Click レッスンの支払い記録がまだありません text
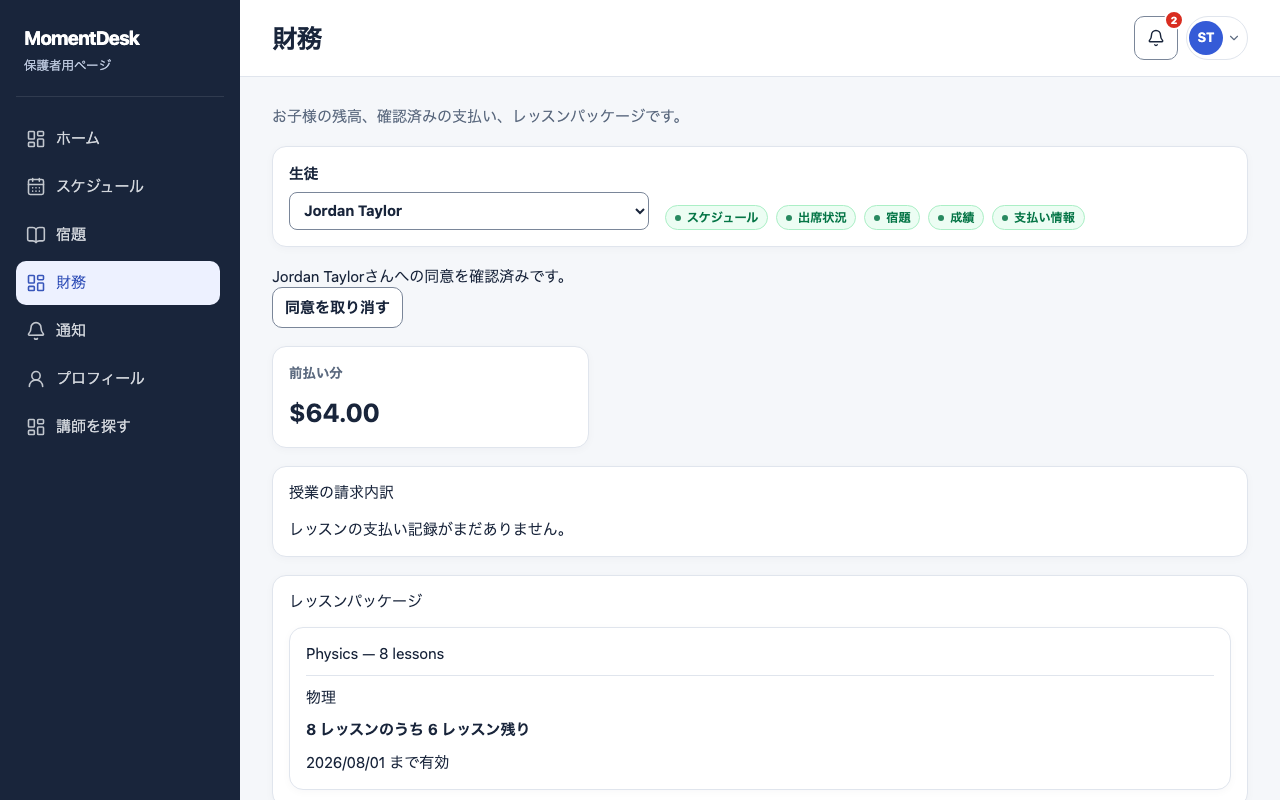 431,529
